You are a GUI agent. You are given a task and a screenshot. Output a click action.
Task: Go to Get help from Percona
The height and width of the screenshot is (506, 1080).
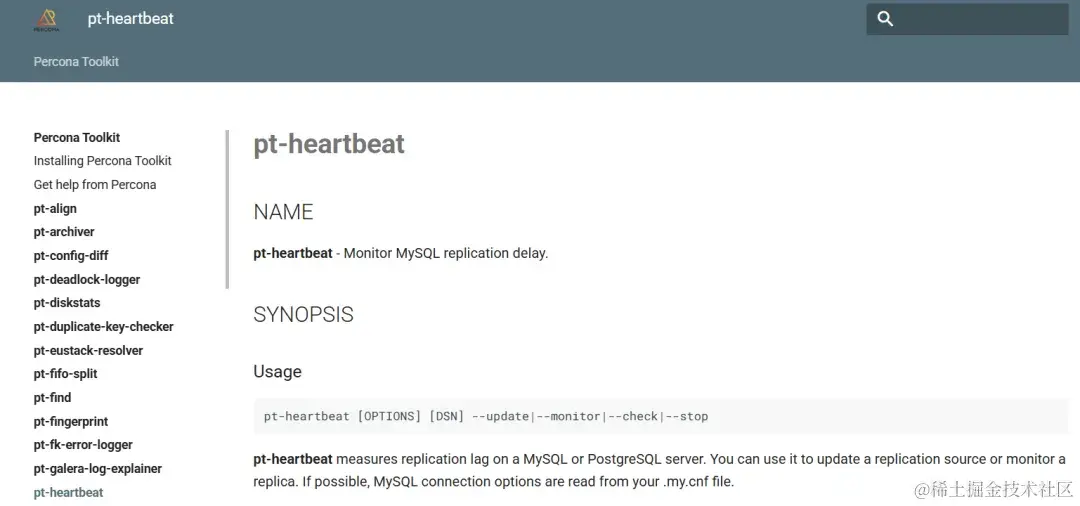click(x=95, y=185)
